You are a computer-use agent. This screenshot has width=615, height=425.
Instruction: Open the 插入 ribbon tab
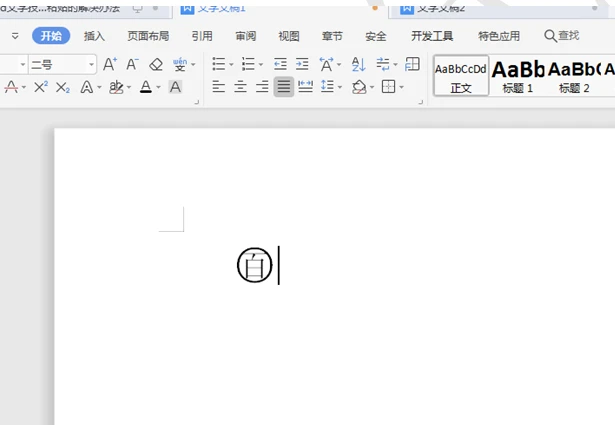[94, 36]
